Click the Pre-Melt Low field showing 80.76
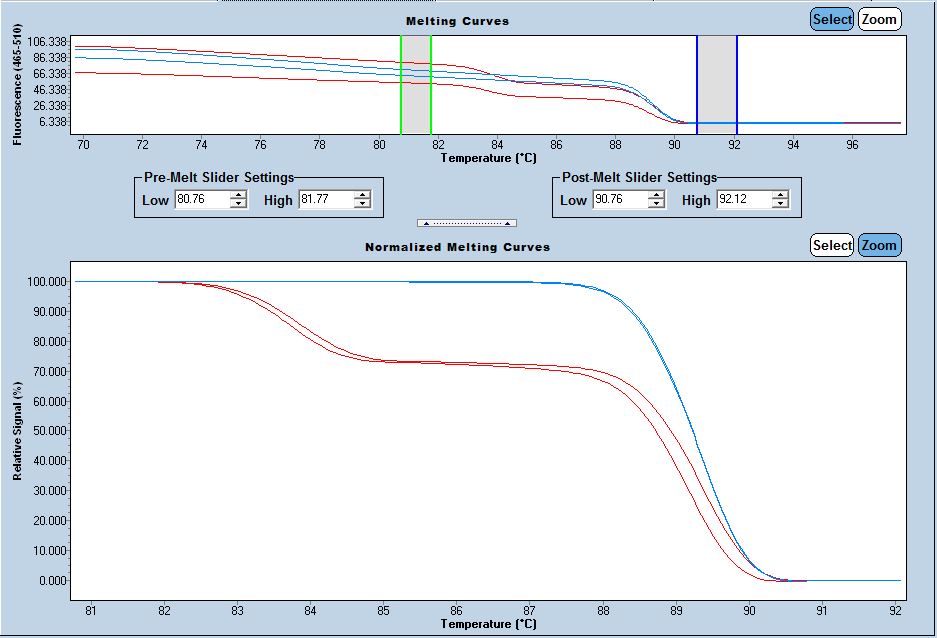 tap(201, 200)
